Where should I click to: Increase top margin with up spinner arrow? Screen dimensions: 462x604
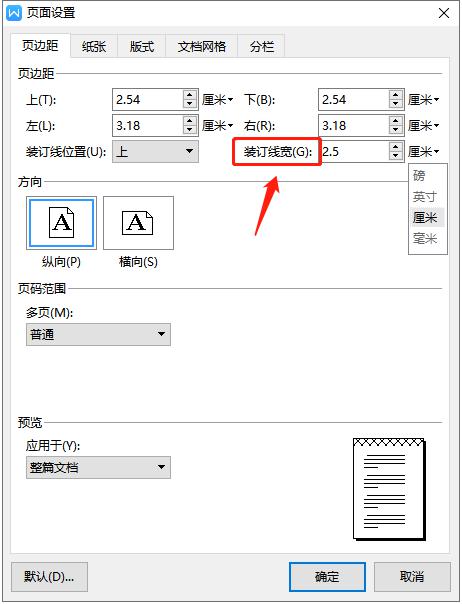point(189,94)
